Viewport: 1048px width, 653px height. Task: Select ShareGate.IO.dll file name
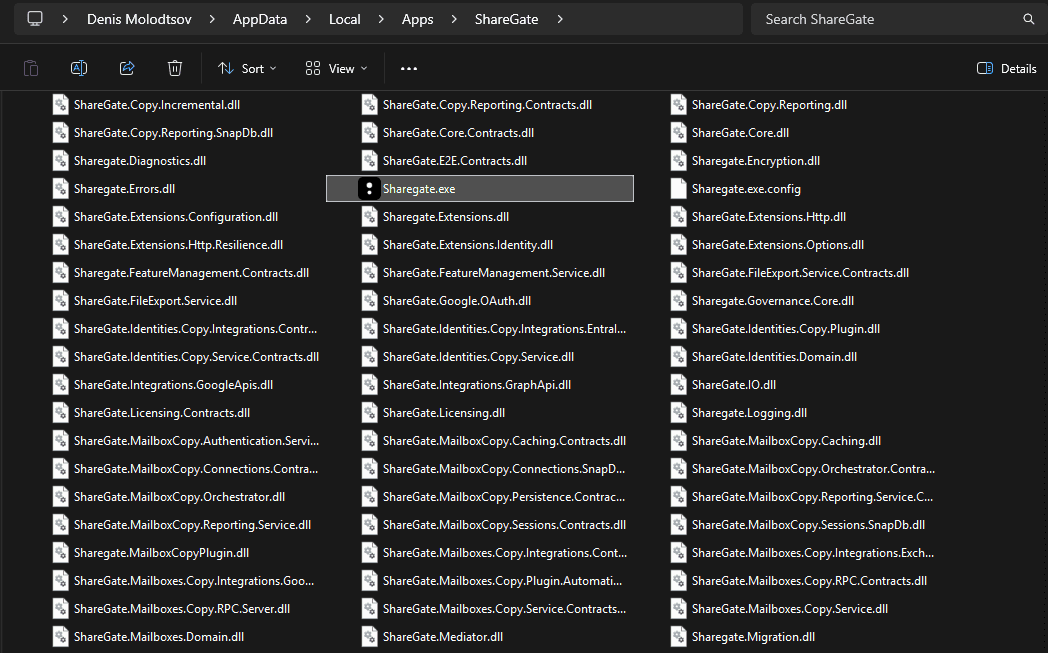(734, 385)
